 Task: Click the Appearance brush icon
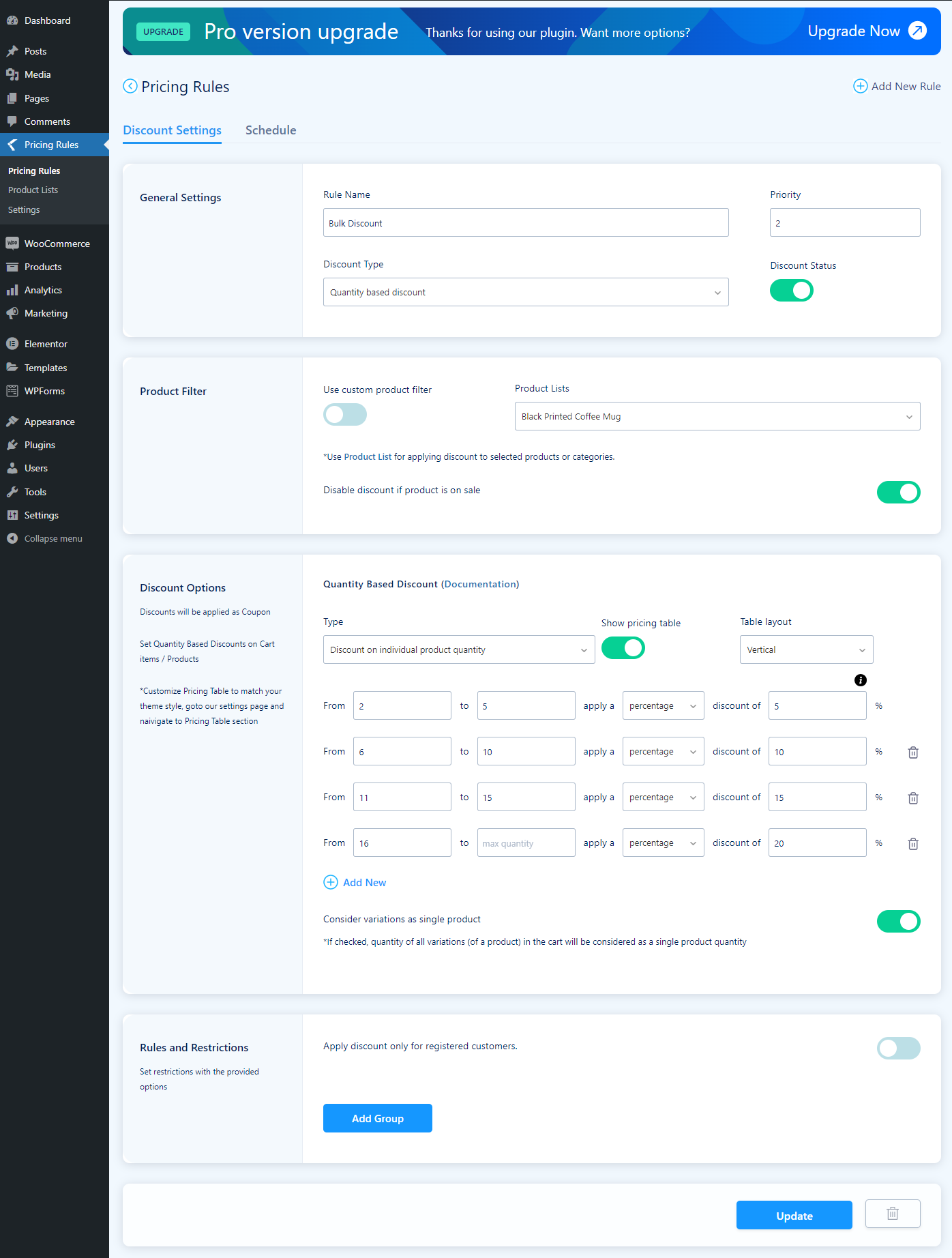(x=12, y=422)
